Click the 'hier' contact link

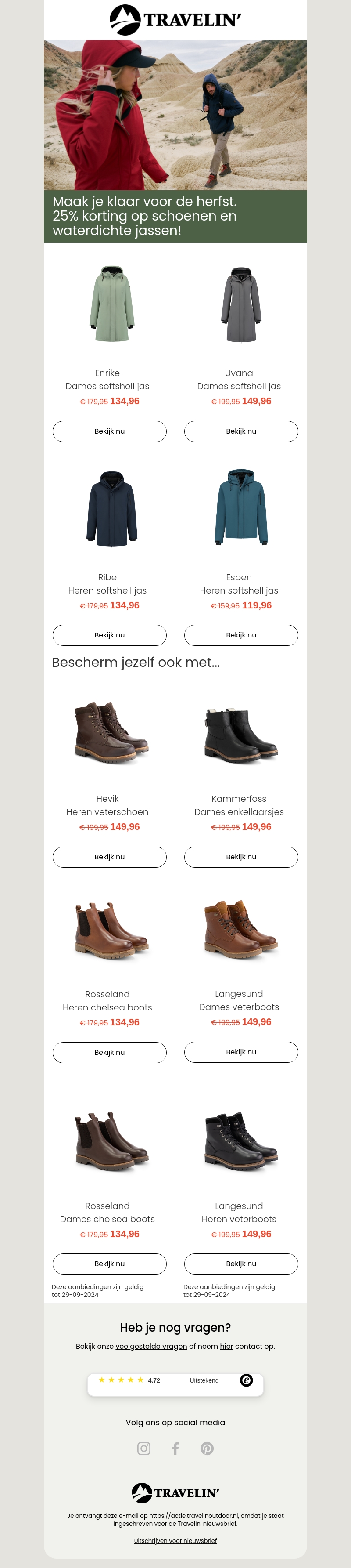(x=226, y=1346)
